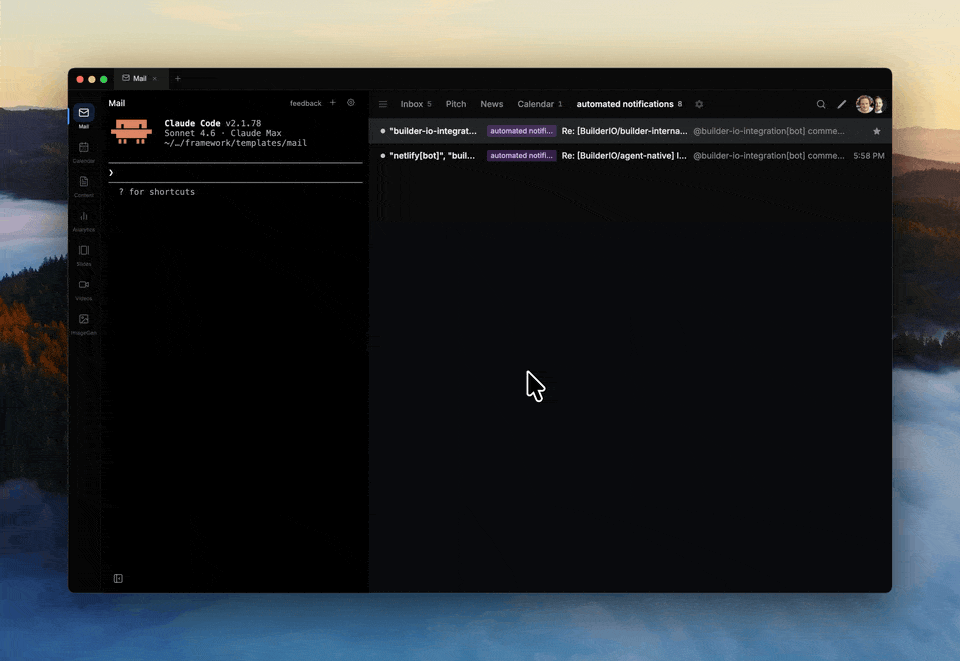This screenshot has width=960, height=661.
Task: Open a new tab with the plus button
Action: [177, 78]
